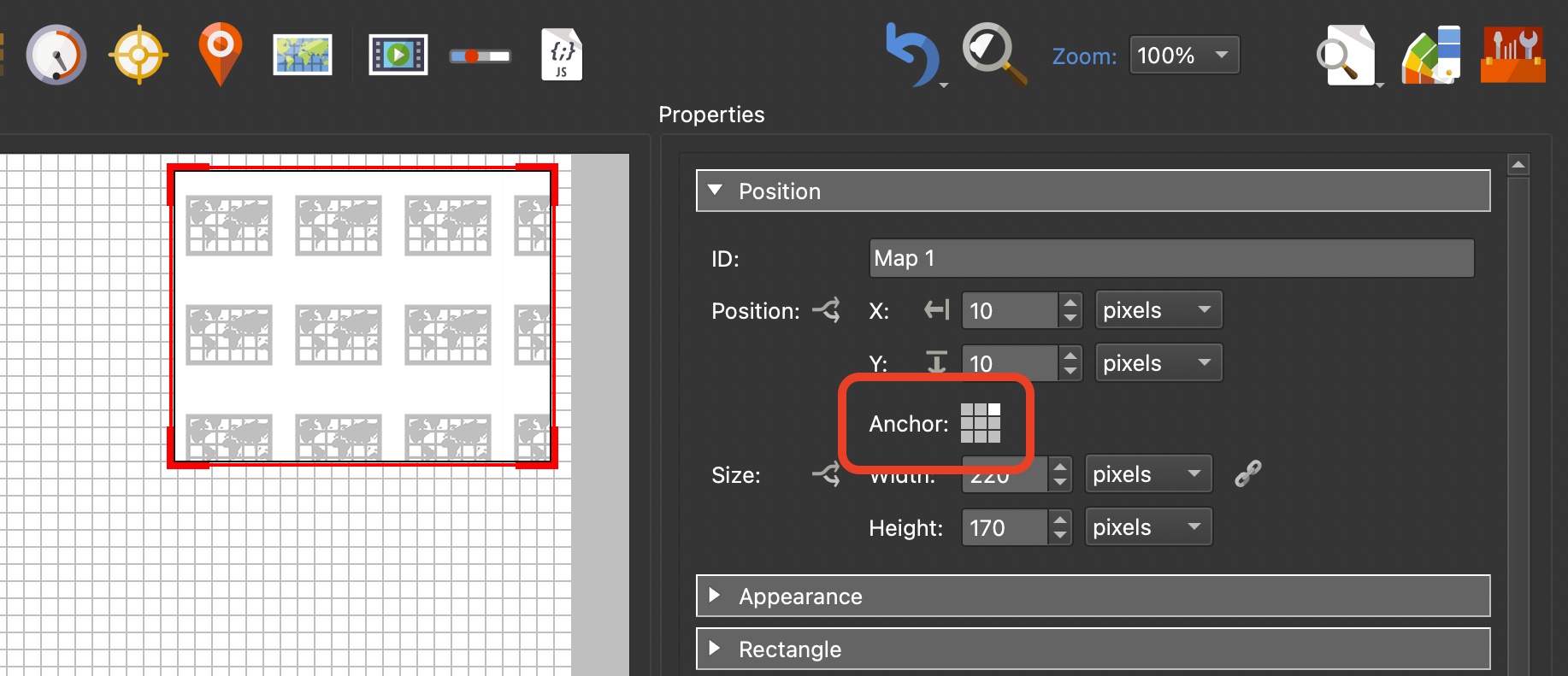
Task: Choose the map element toolbar icon
Action: [x=303, y=56]
